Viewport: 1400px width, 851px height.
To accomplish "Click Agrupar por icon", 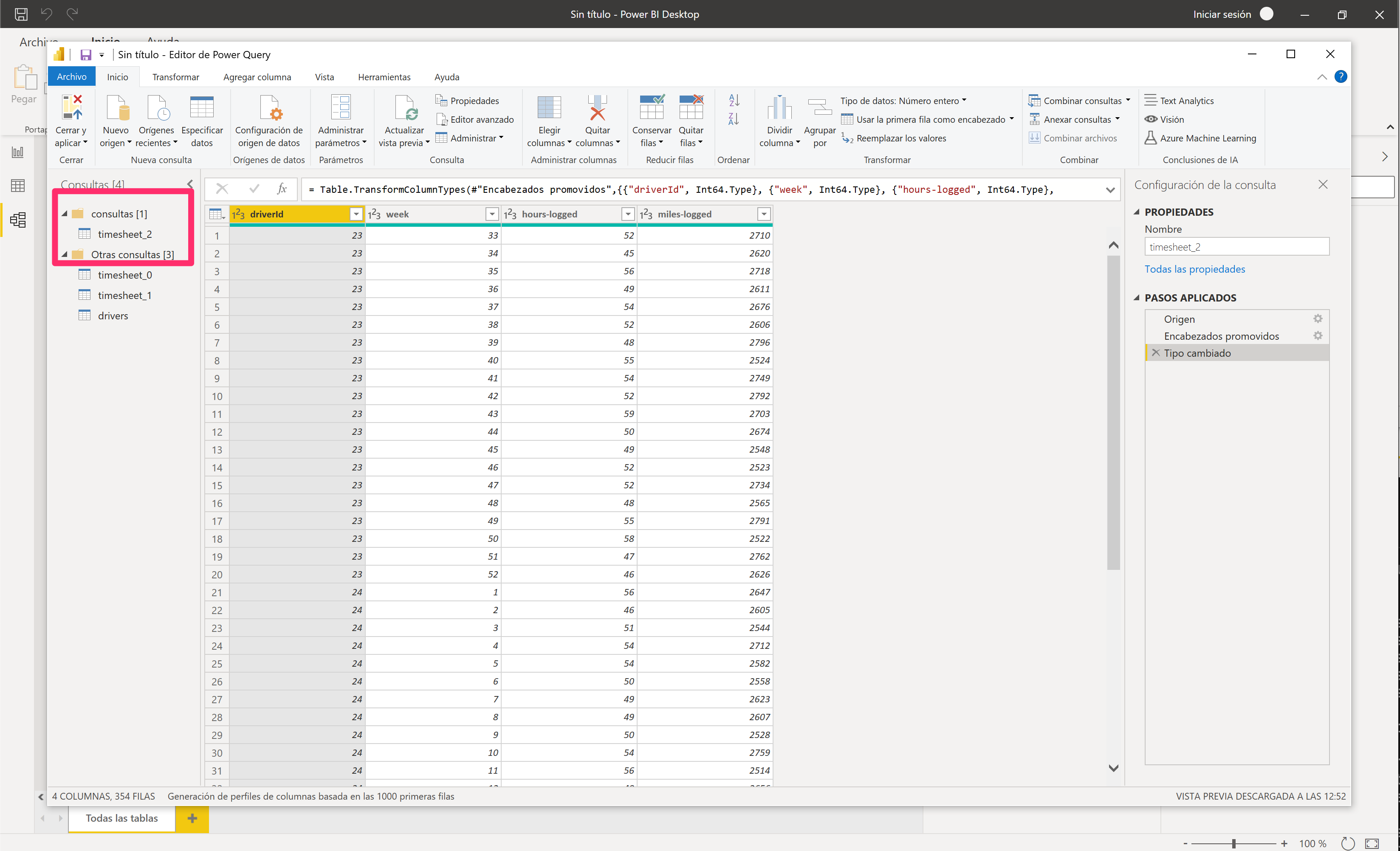I will click(819, 107).
